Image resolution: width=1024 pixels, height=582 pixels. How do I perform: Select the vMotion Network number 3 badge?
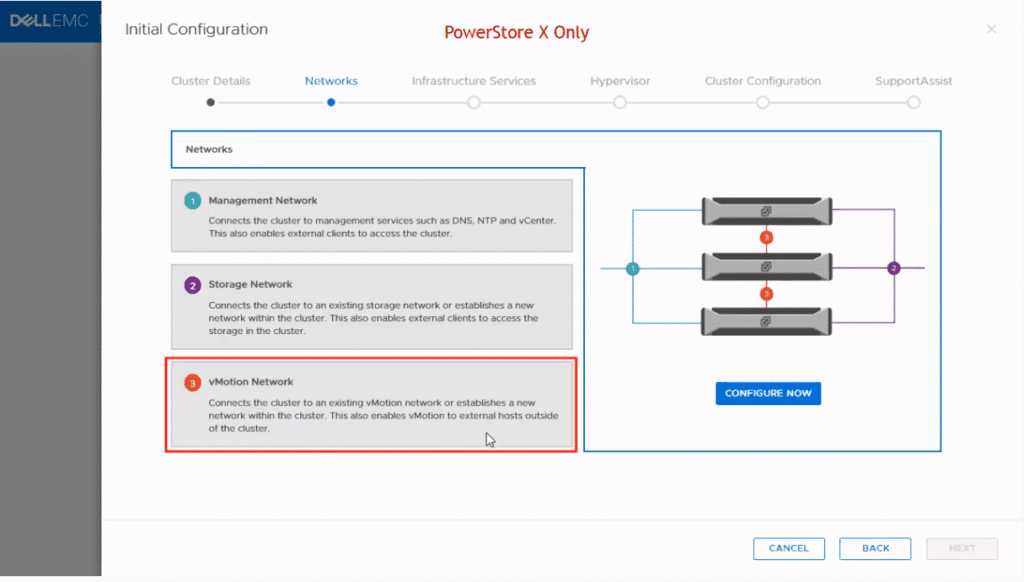(x=193, y=383)
